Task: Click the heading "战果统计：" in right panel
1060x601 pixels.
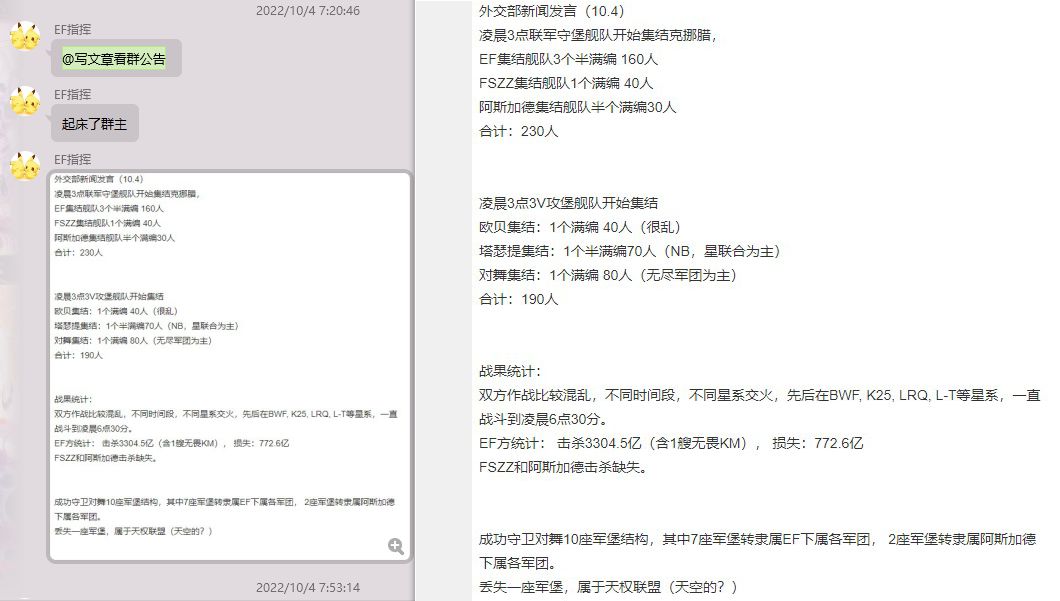Action: tap(510, 371)
